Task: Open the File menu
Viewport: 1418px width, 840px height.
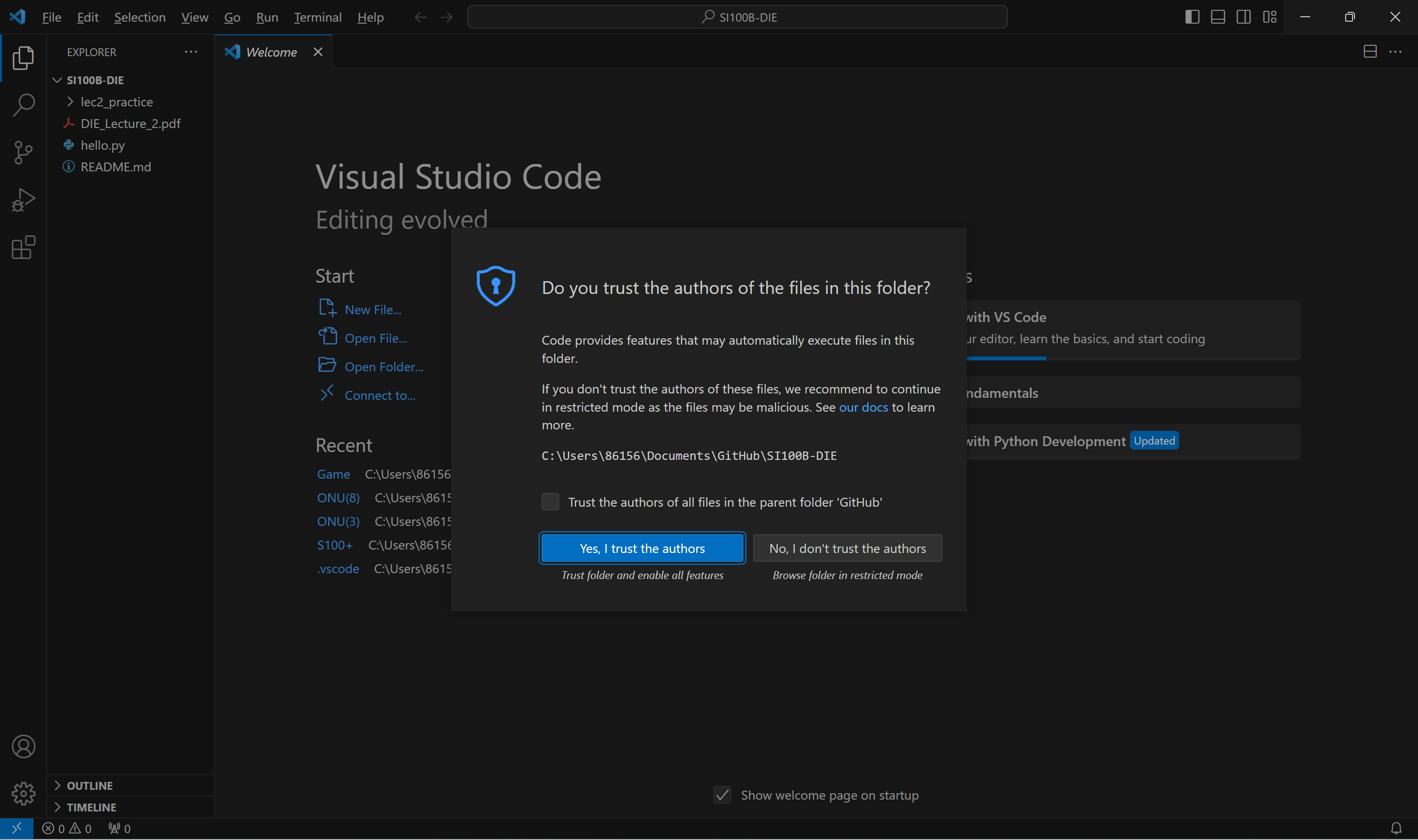Action: point(52,18)
